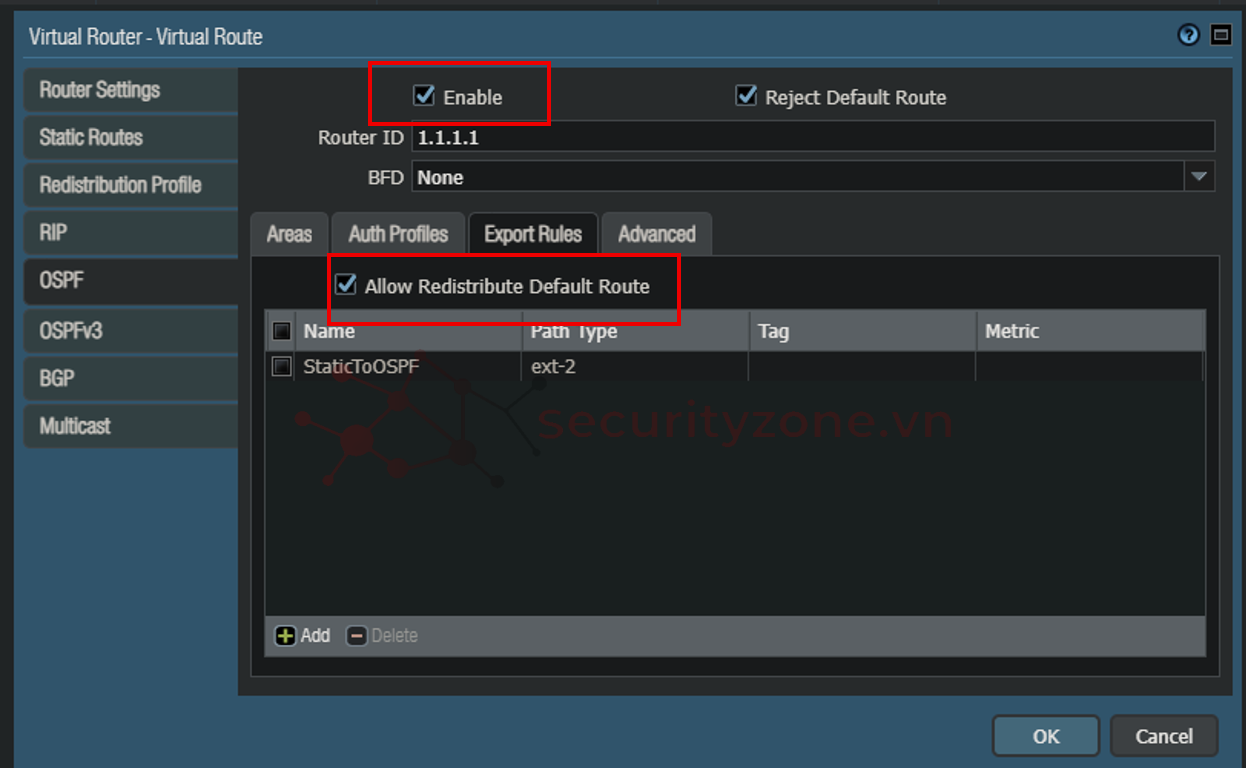Click the StaticToOSPF rule name
The height and width of the screenshot is (768, 1246).
361,367
